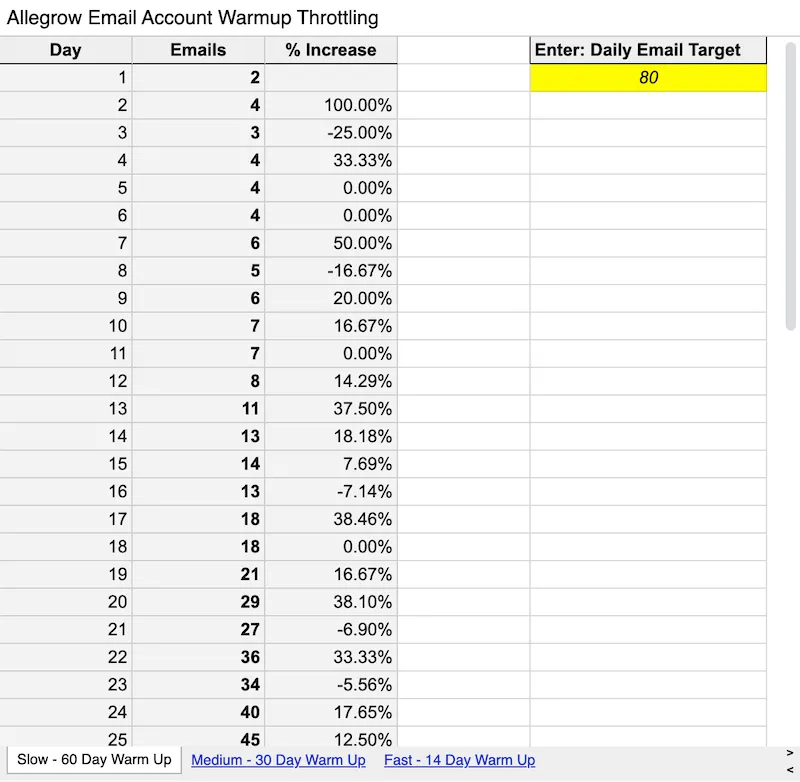The image size is (800, 782).
Task: Click the Emails column header
Action: click(x=197, y=49)
